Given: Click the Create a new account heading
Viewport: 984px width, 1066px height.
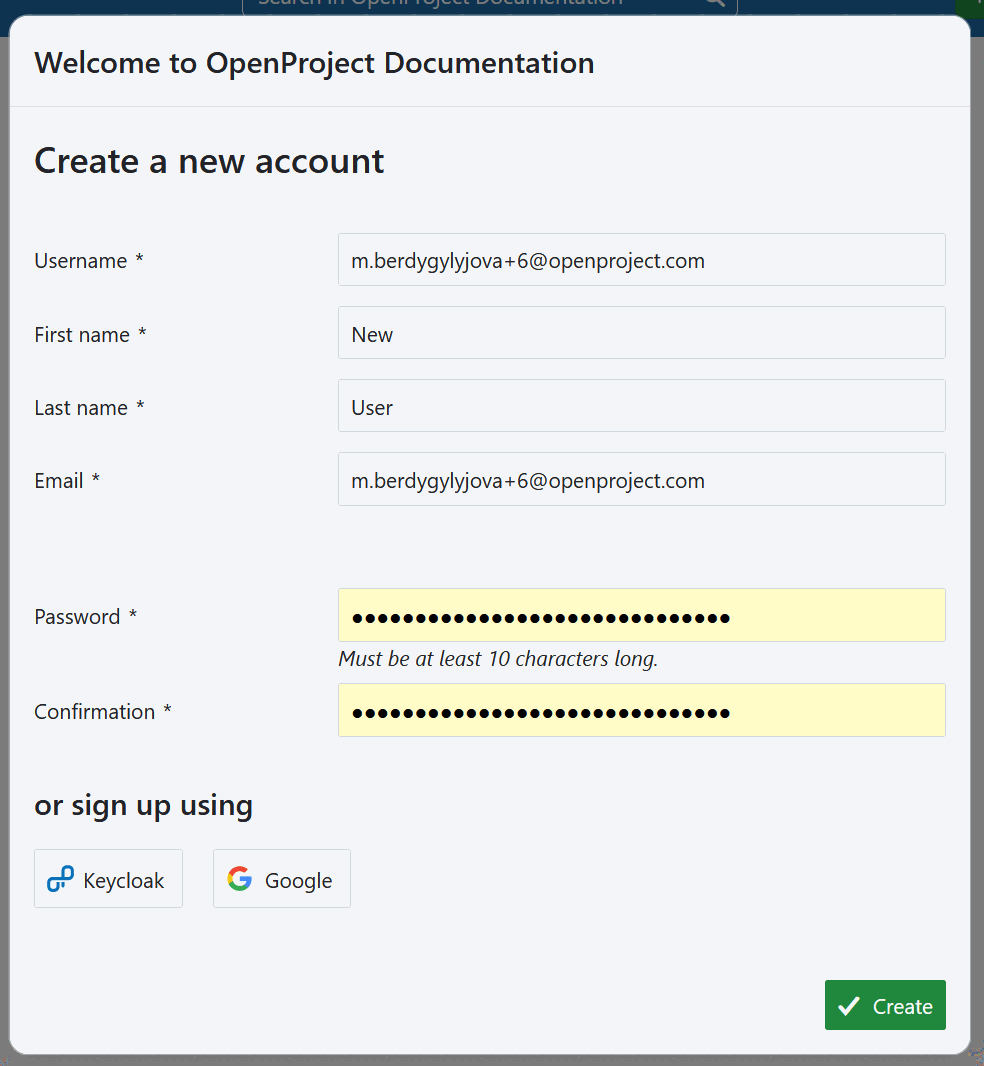Looking at the screenshot, I should click(208, 161).
